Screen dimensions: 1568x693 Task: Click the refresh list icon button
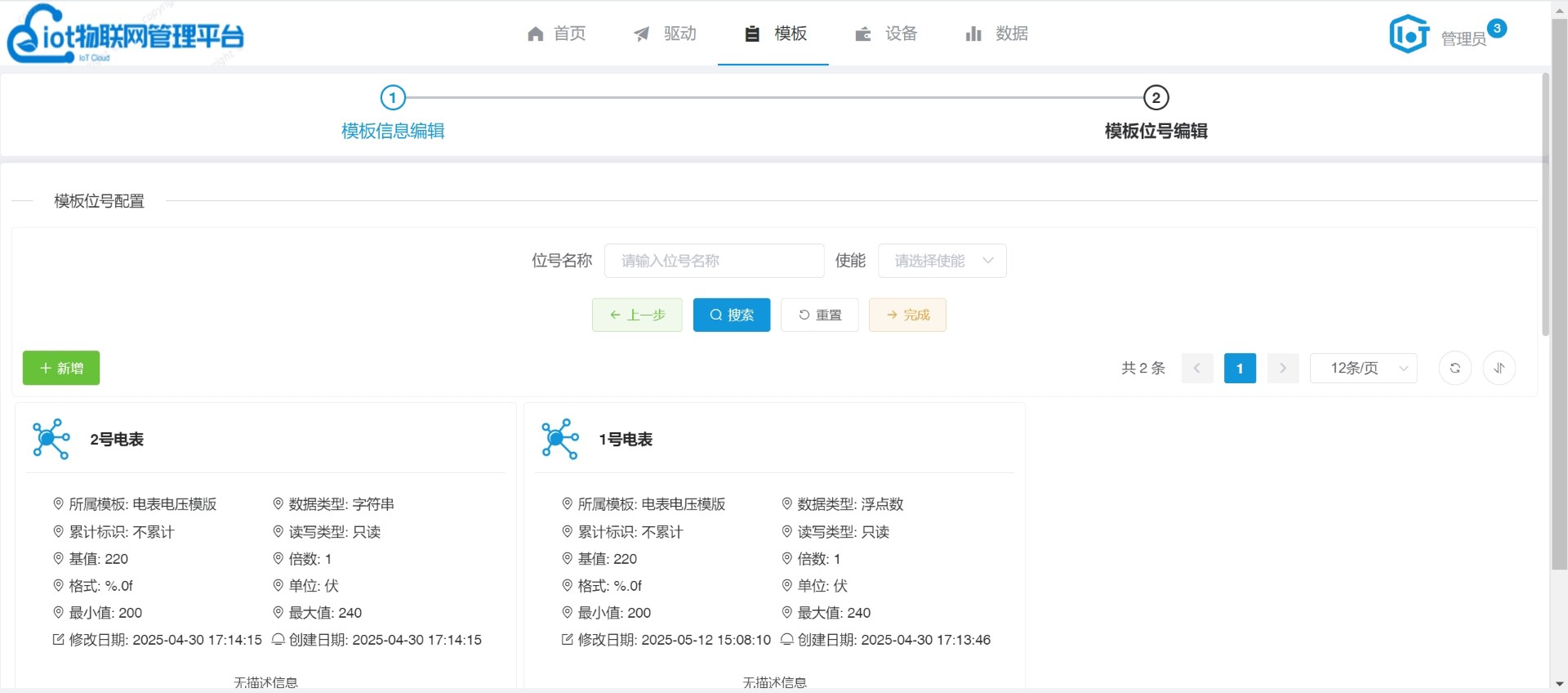click(x=1454, y=369)
